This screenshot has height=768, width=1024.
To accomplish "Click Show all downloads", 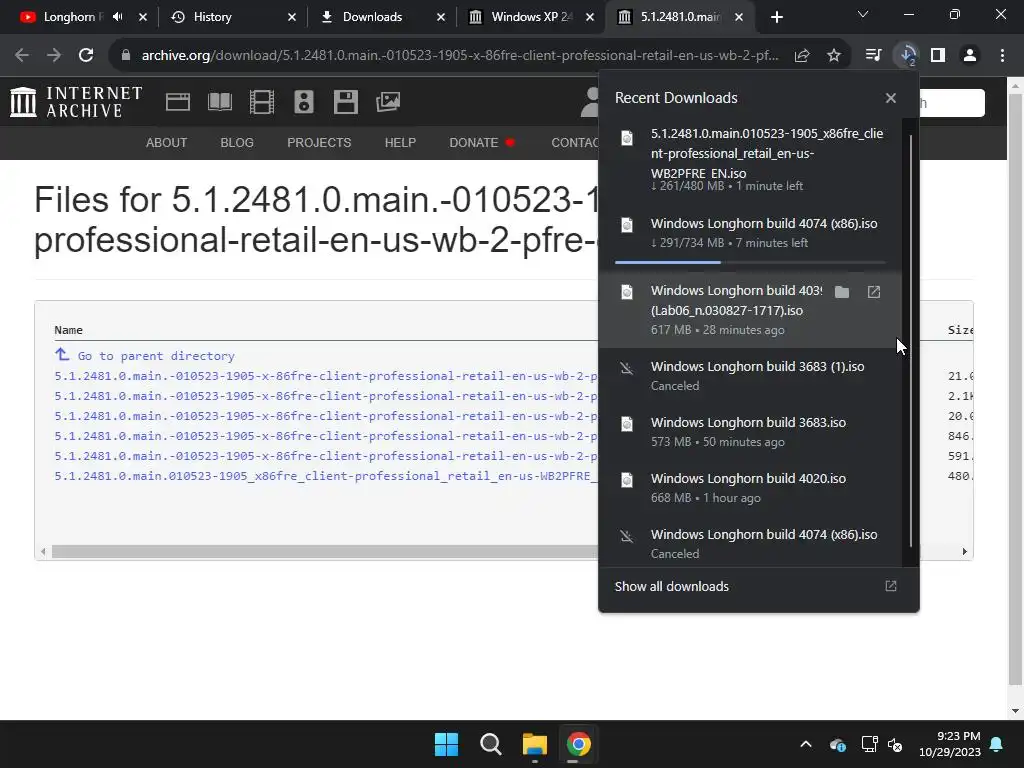I will 671,586.
